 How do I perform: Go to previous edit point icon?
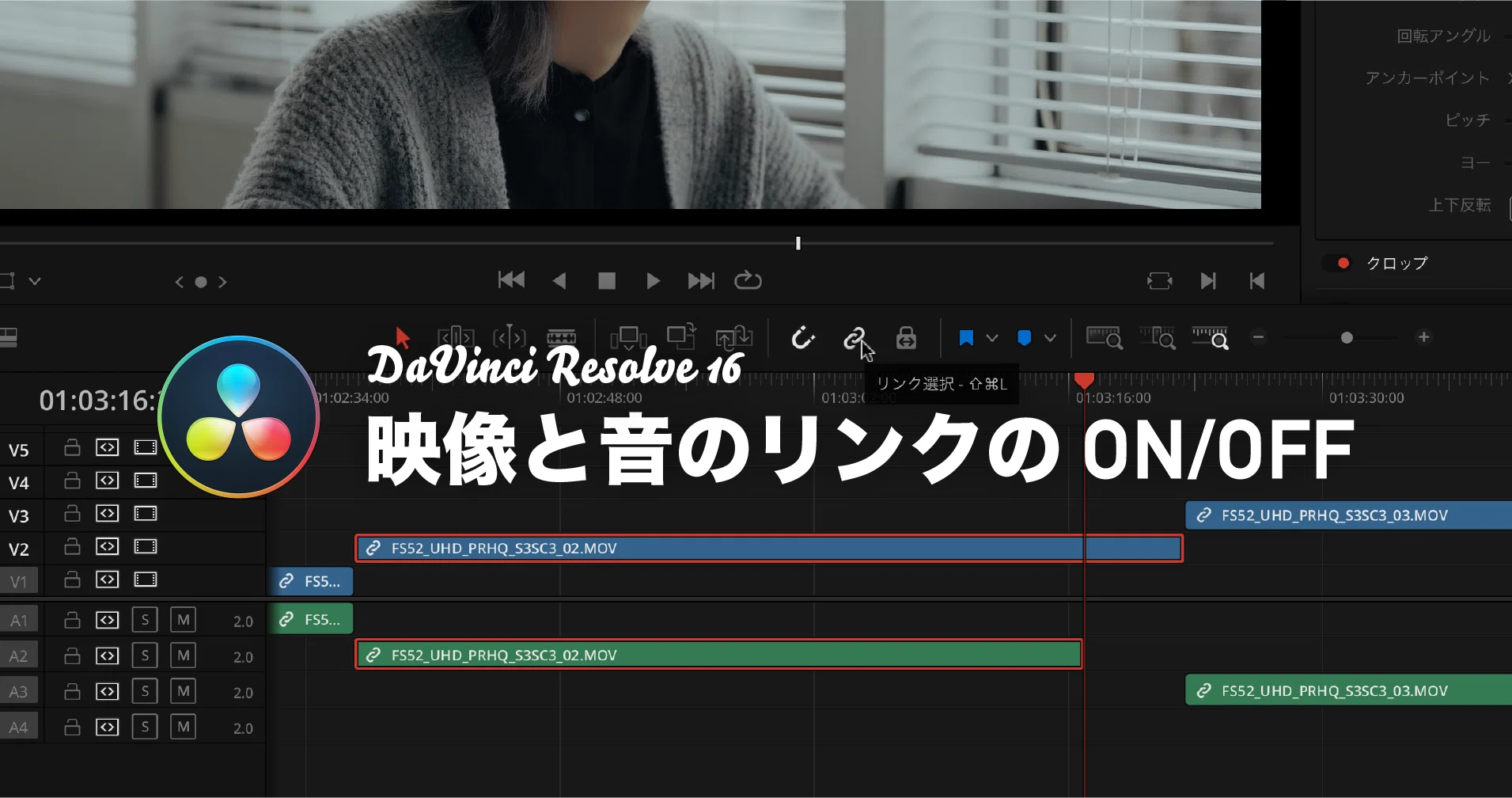[1257, 281]
